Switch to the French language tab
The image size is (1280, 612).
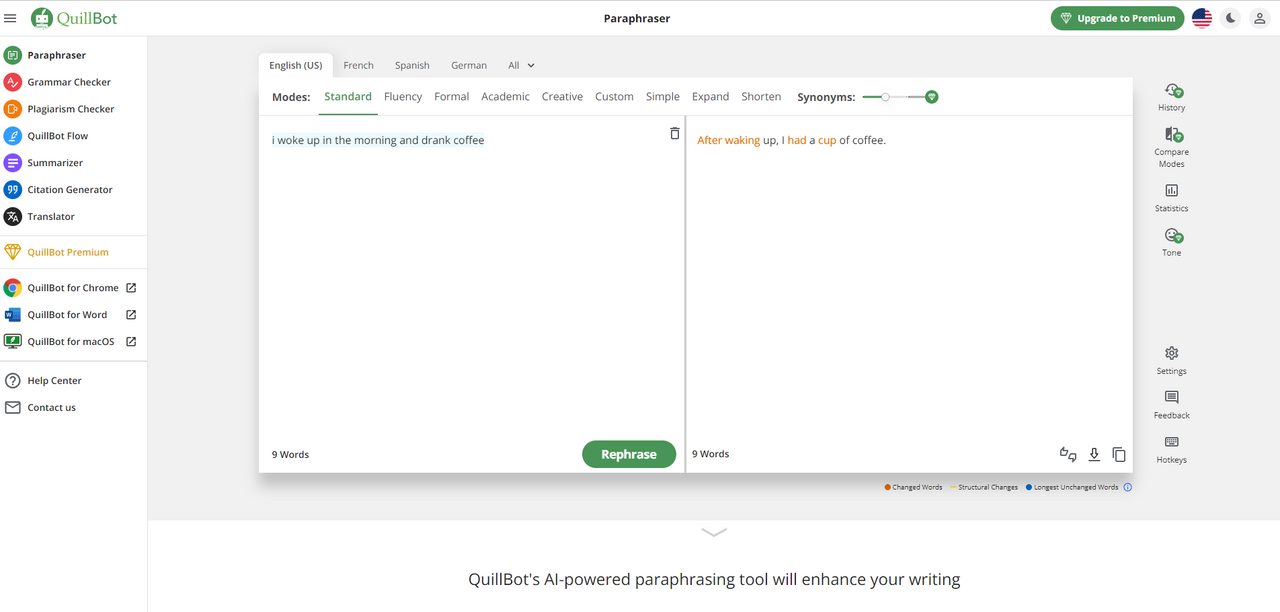[x=358, y=65]
